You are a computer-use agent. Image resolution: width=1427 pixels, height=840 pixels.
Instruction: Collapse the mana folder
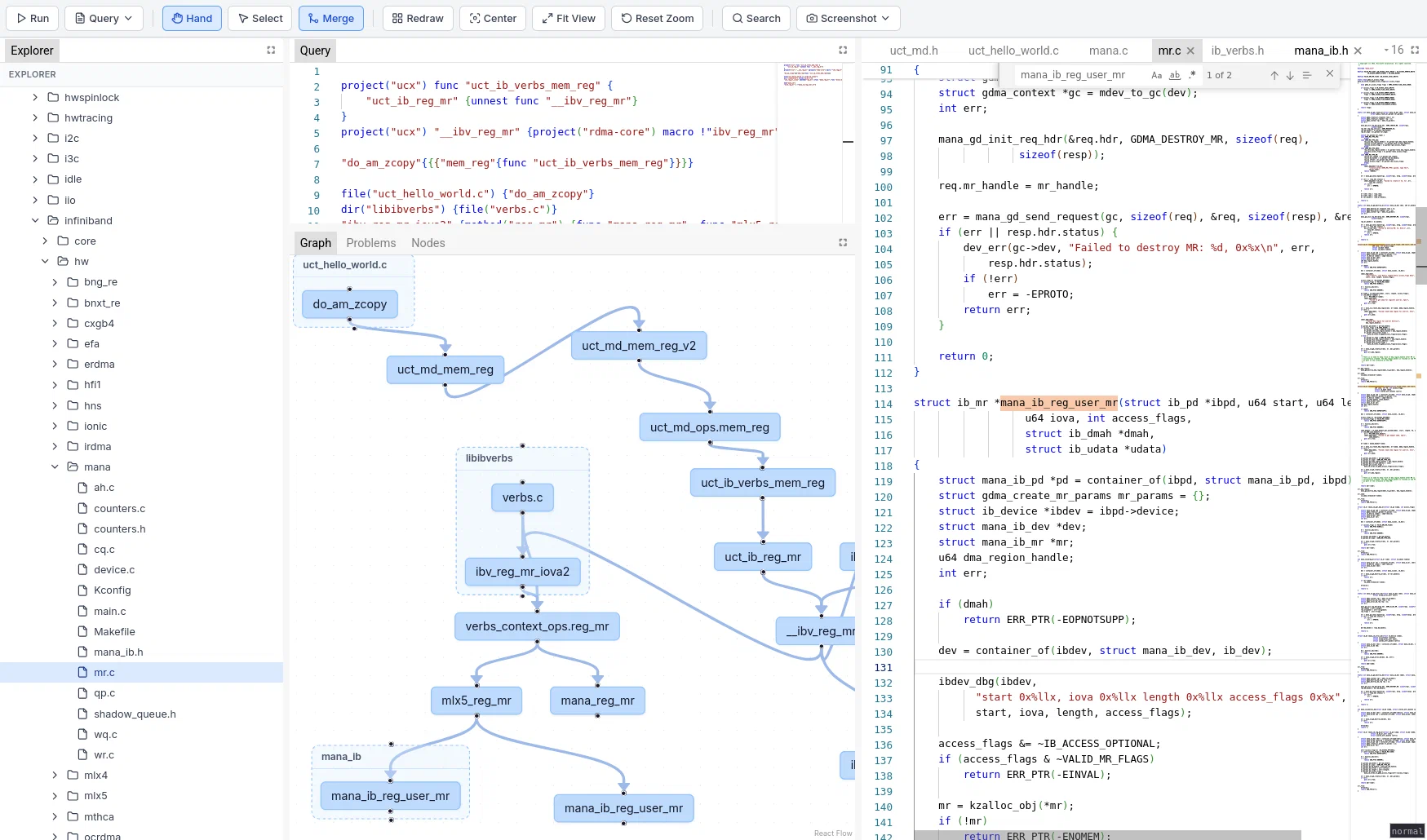click(x=55, y=466)
